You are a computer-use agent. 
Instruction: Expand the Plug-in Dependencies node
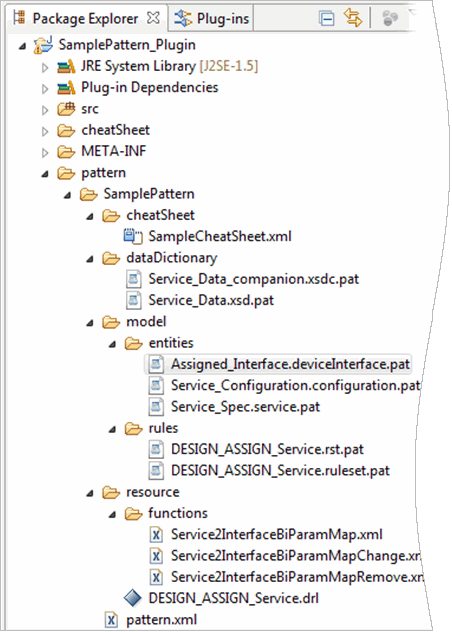45,89
